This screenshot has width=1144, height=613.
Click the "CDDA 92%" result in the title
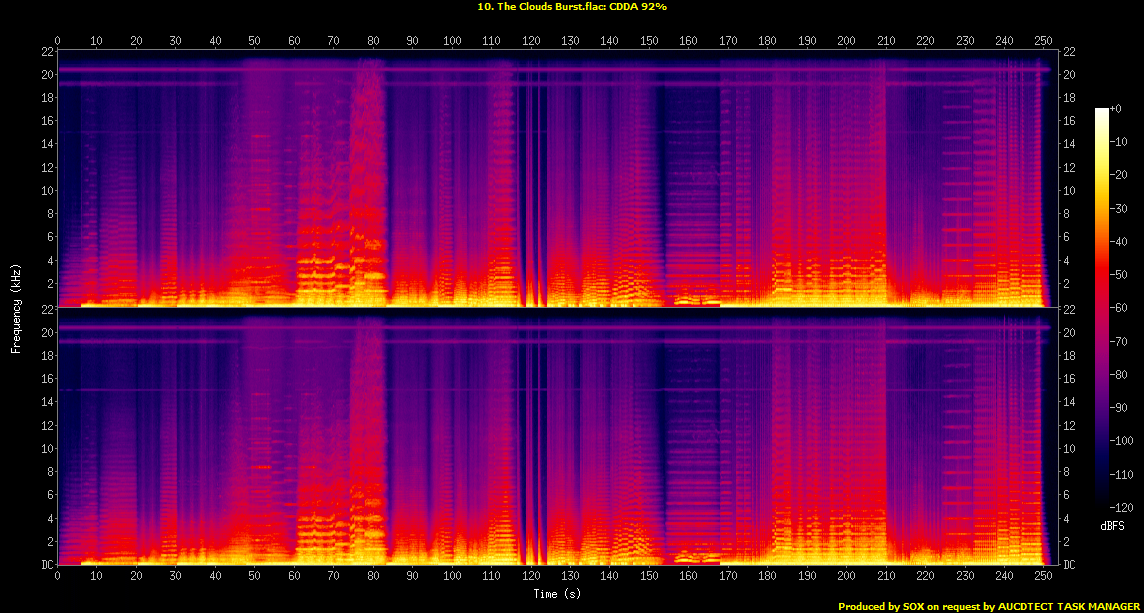(x=638, y=6)
